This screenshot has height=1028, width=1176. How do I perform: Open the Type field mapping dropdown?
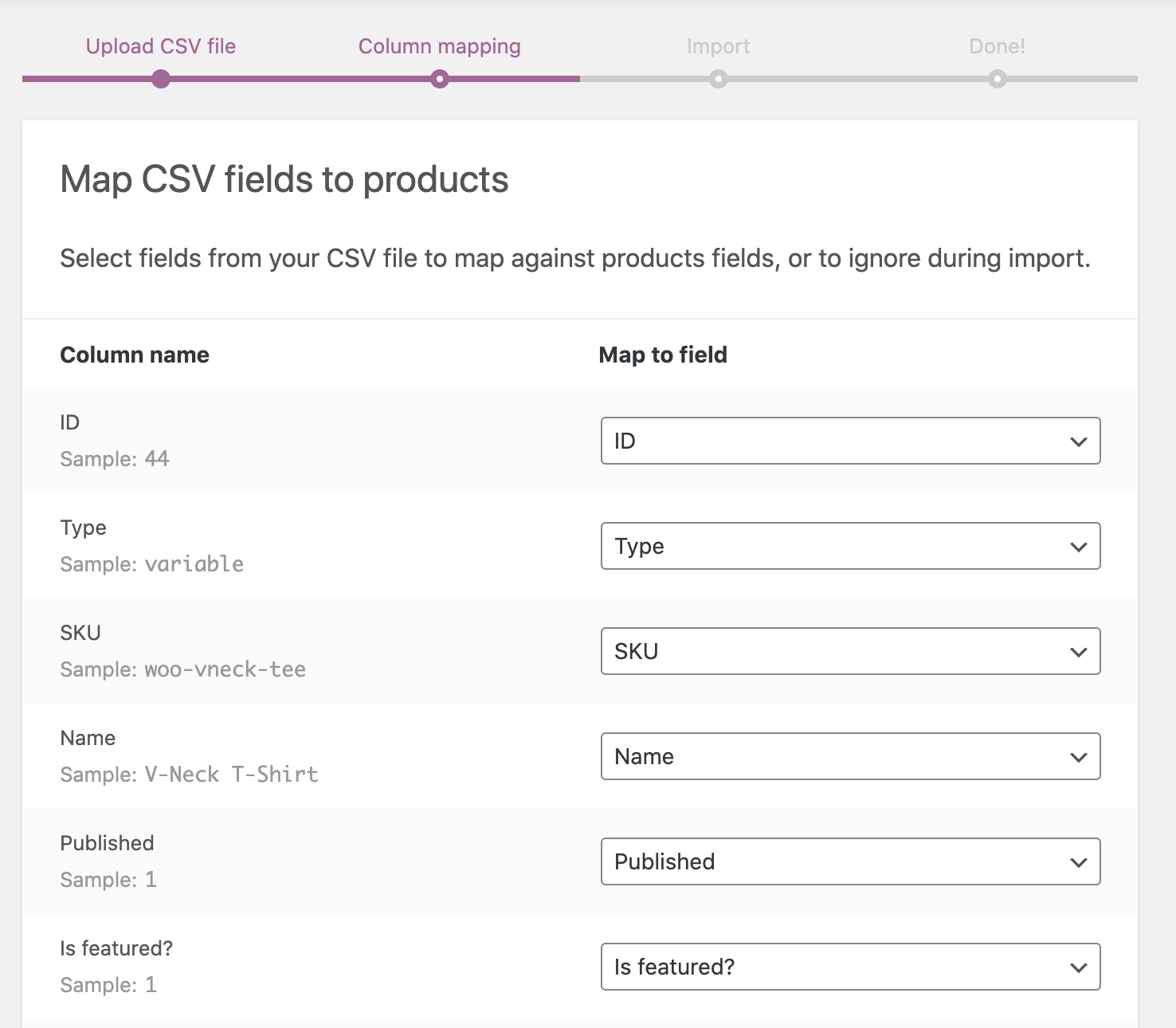click(x=850, y=546)
